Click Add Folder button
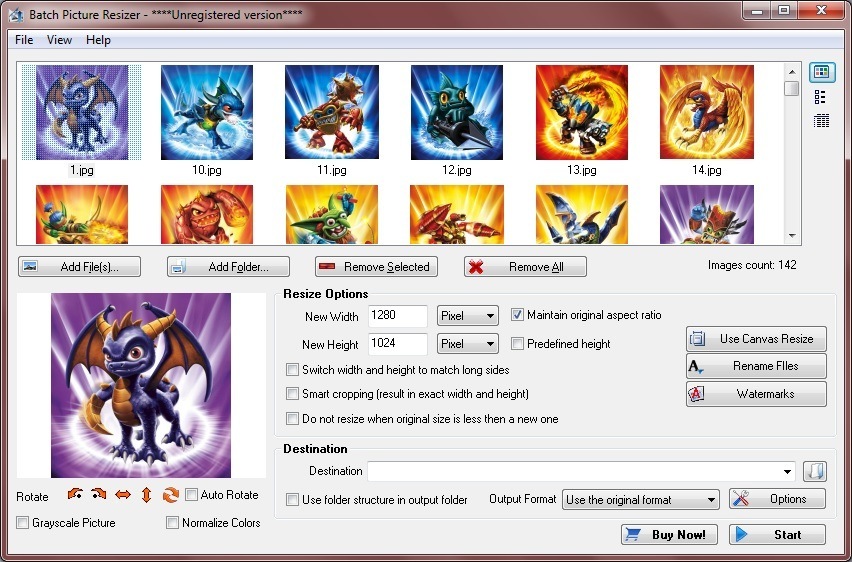 228,267
